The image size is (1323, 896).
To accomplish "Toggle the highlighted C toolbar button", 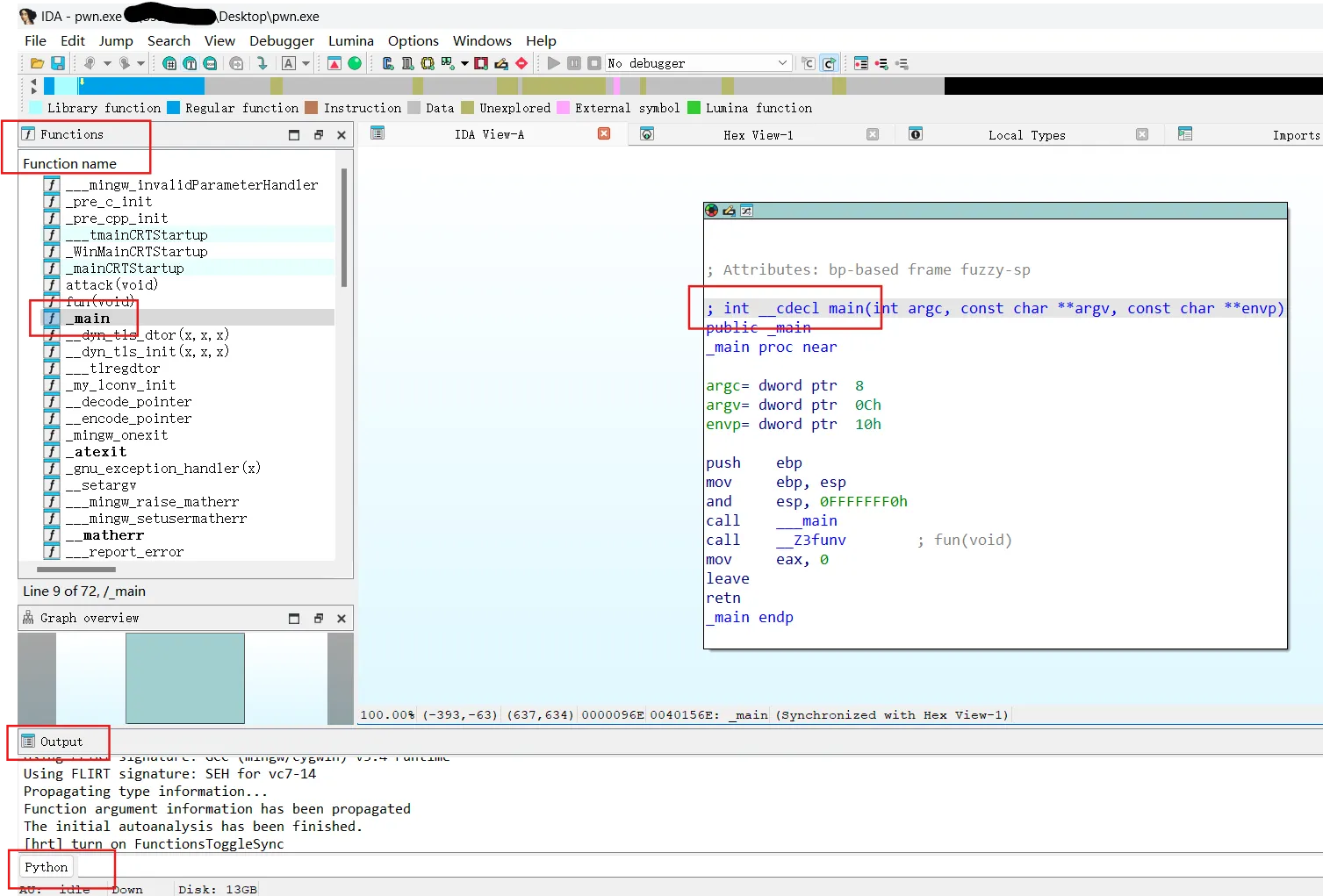I will click(828, 63).
